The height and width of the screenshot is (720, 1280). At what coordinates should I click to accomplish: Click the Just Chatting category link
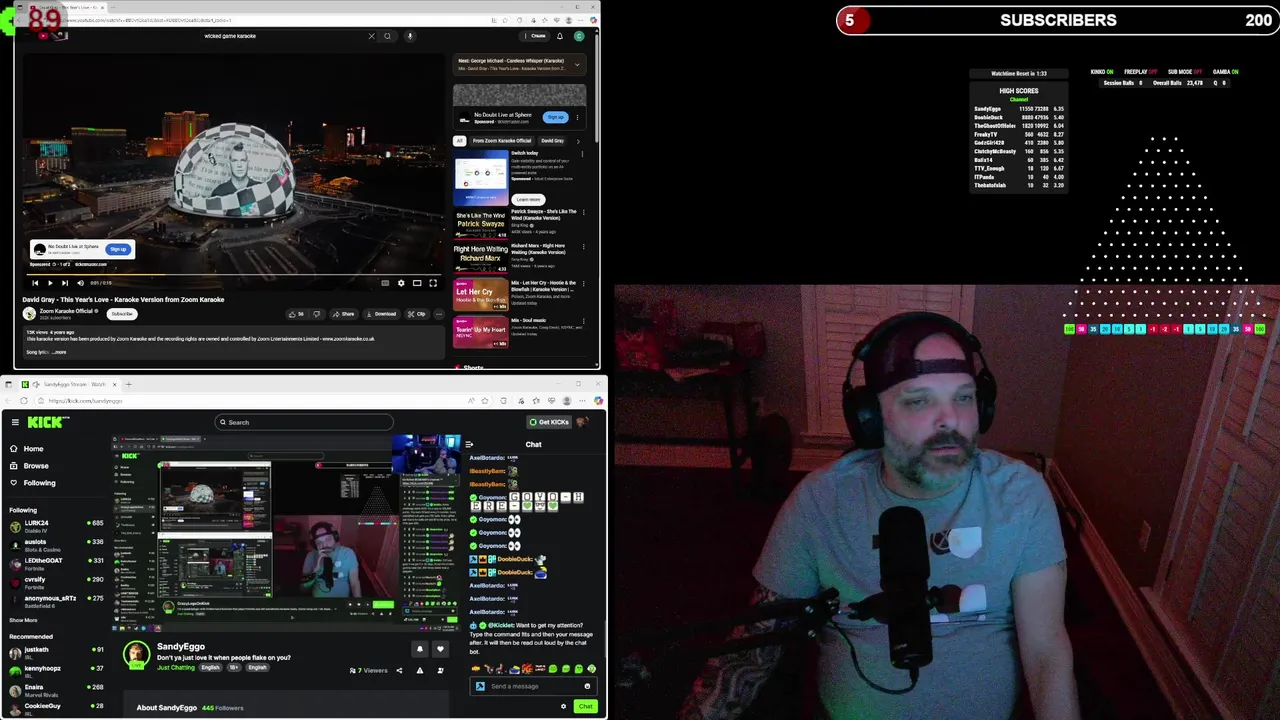coord(176,667)
